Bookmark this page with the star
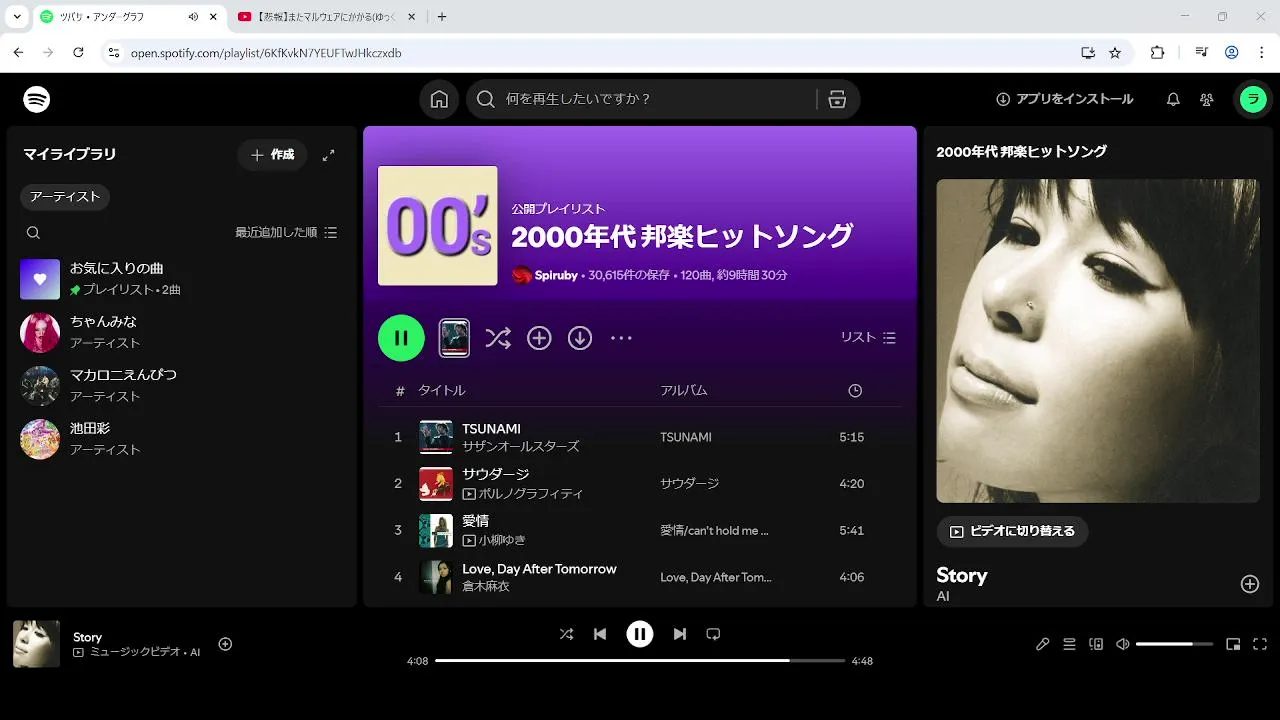The image size is (1280, 720). tap(1115, 53)
